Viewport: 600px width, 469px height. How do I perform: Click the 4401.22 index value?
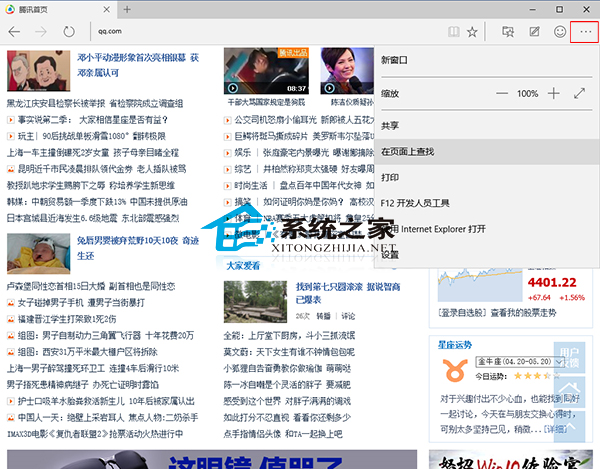click(x=552, y=282)
